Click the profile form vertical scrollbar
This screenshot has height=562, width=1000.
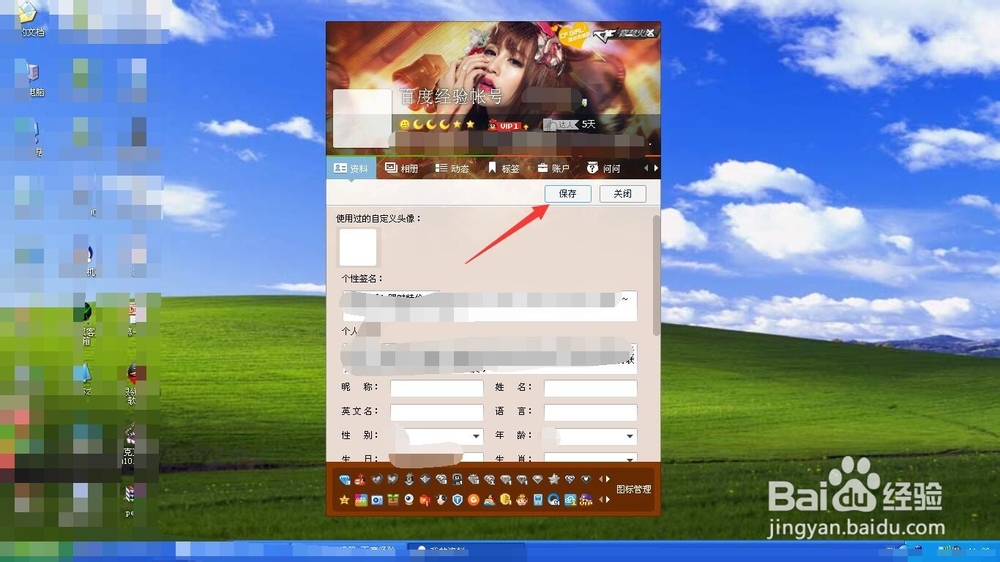coord(656,276)
